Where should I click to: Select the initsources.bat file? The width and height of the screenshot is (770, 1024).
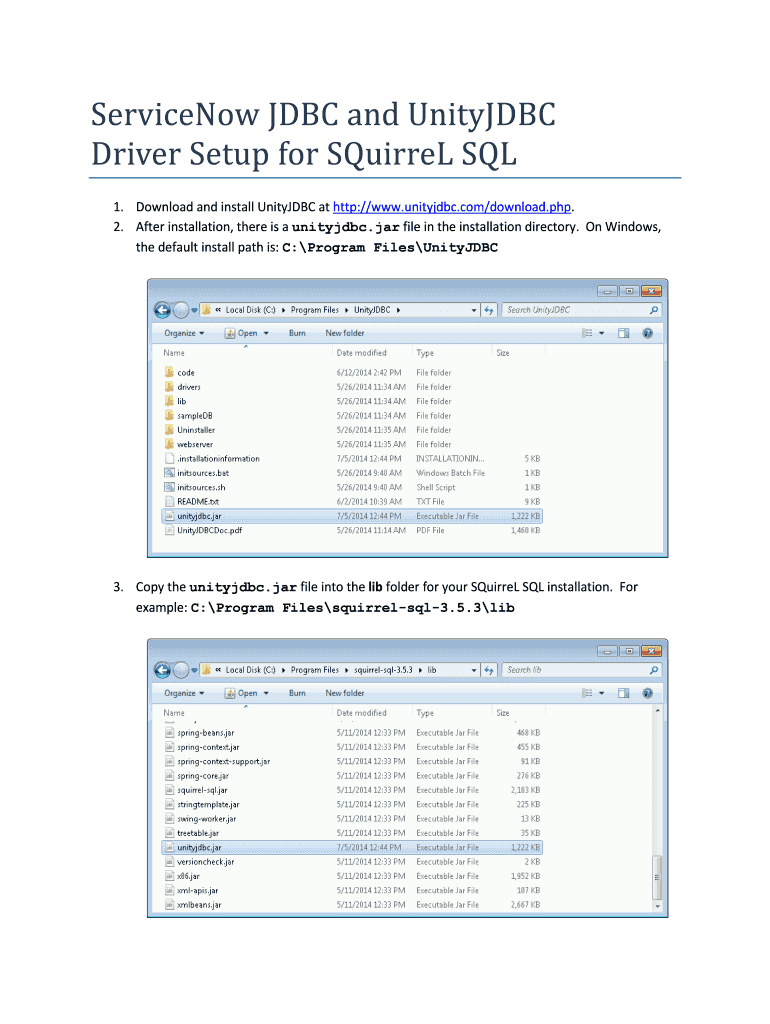pyautogui.click(x=202, y=473)
